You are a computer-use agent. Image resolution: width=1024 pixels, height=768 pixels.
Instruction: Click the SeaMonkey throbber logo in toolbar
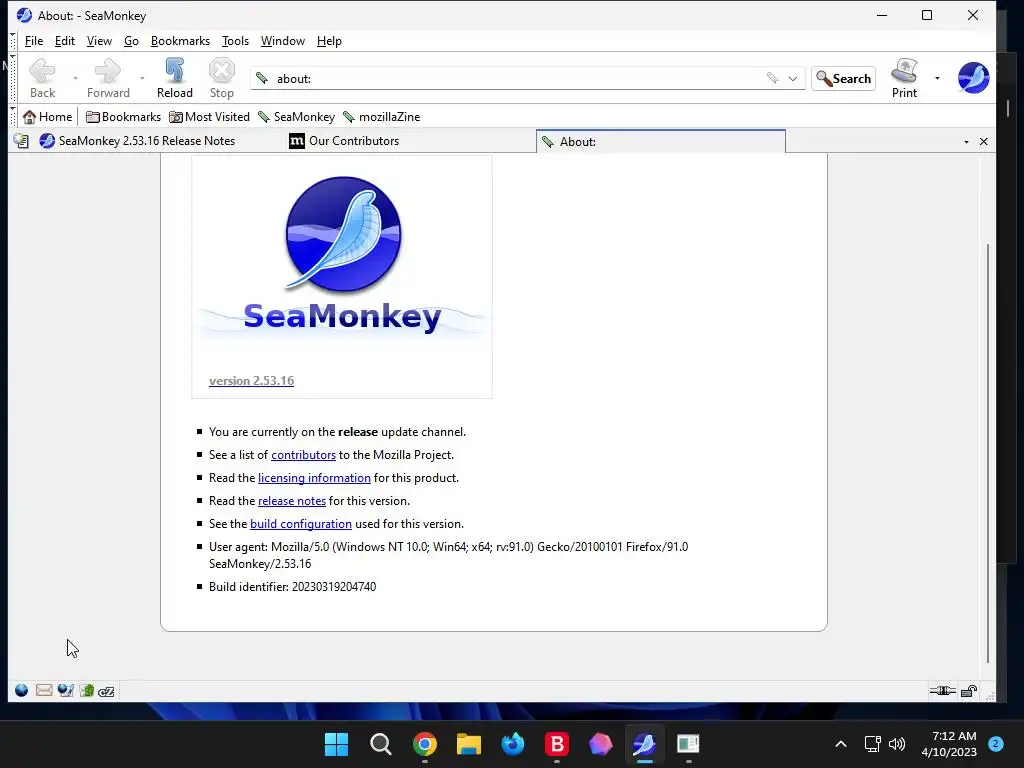coord(973,78)
